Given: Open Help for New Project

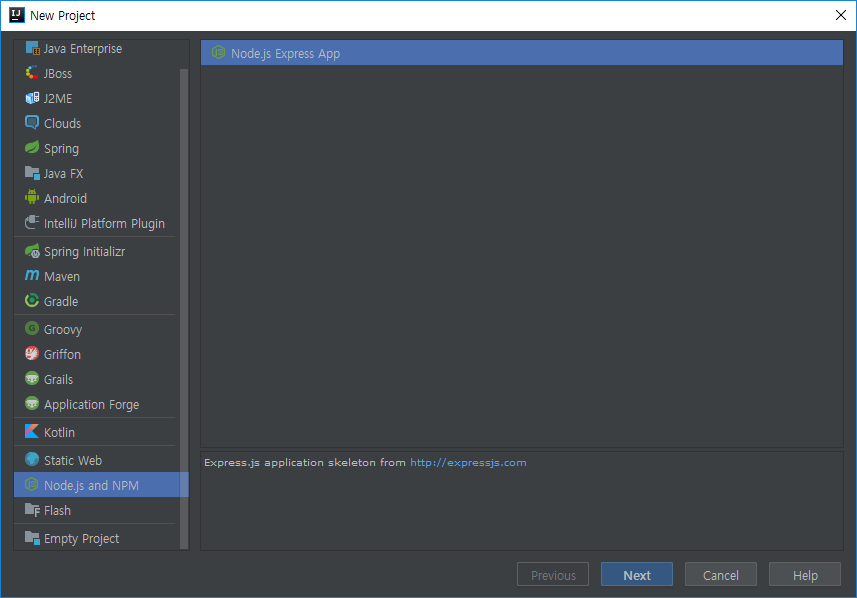Looking at the screenshot, I should pos(805,574).
